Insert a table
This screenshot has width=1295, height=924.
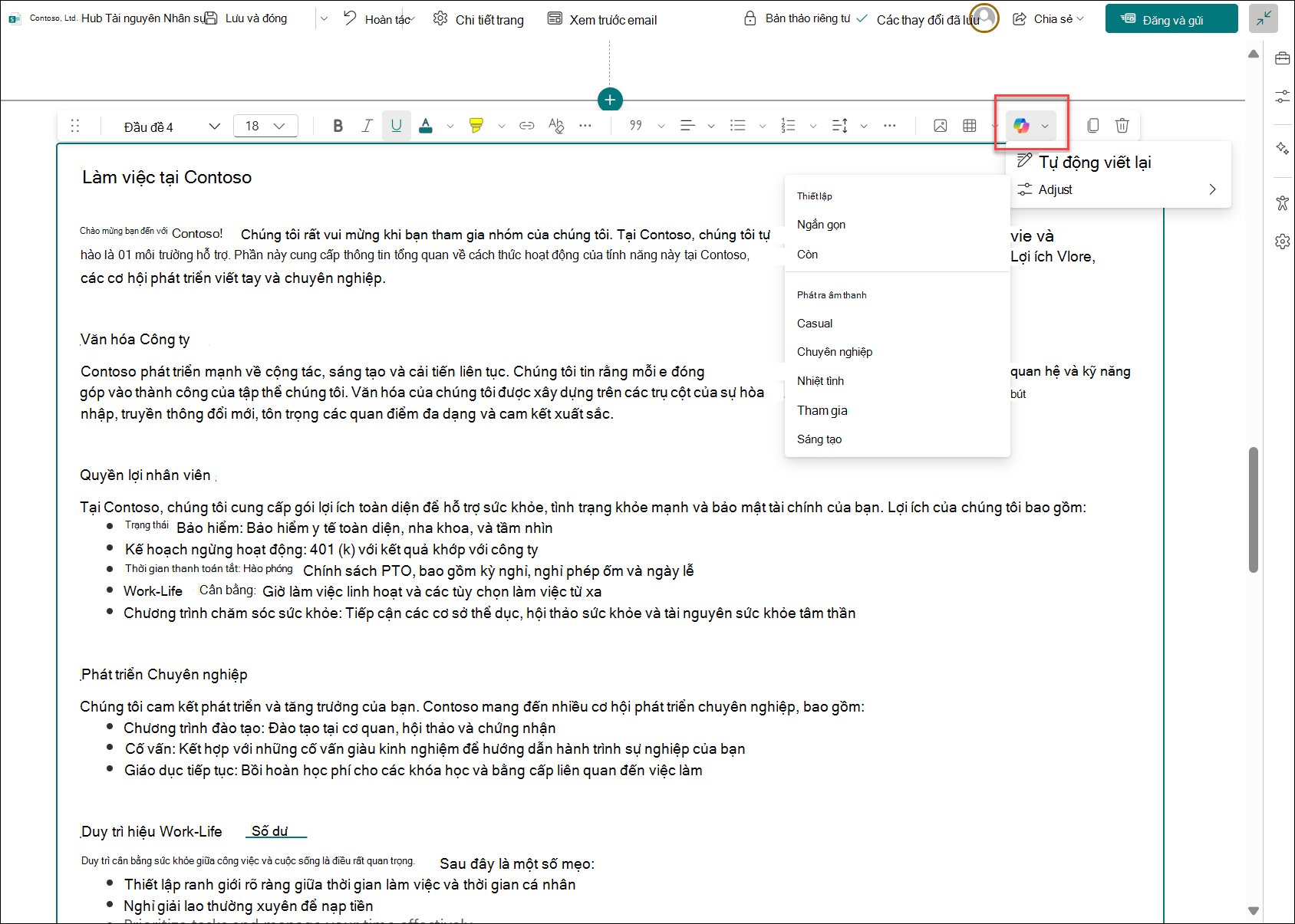(x=970, y=126)
